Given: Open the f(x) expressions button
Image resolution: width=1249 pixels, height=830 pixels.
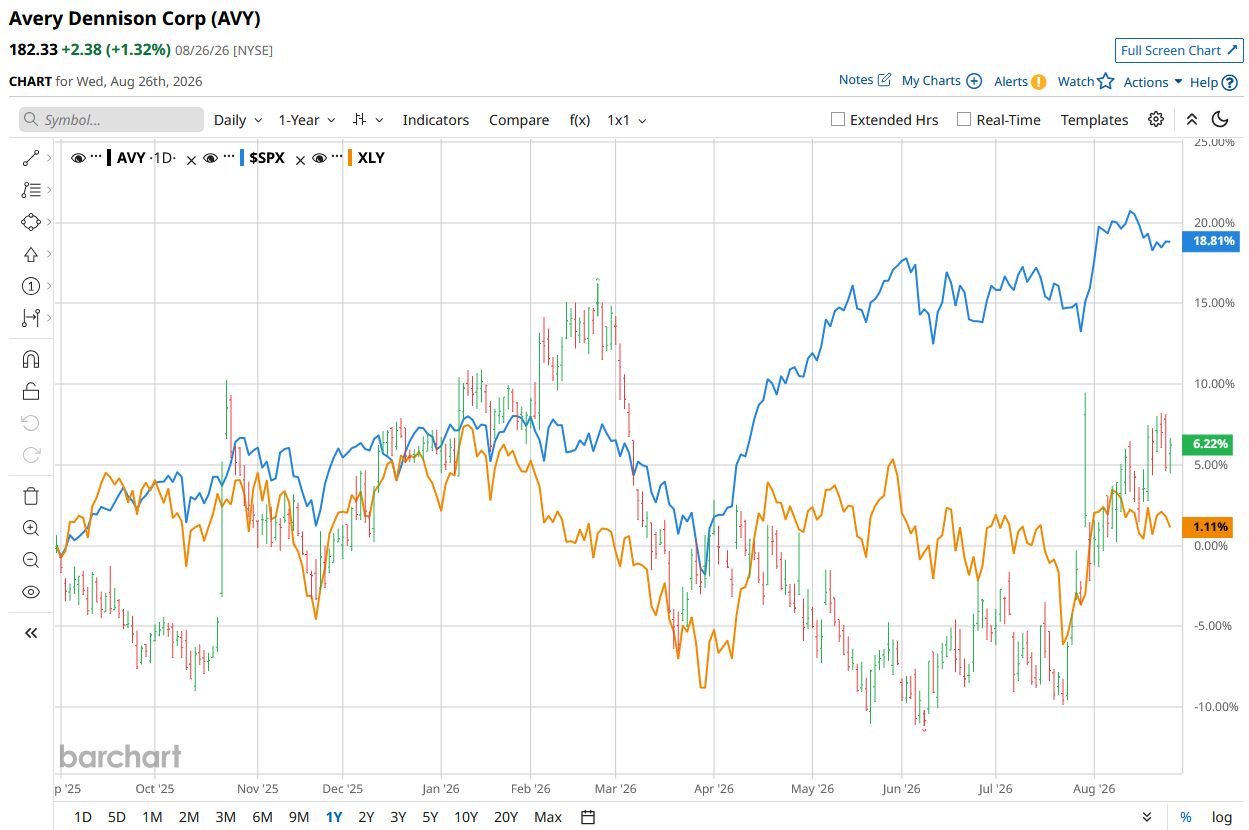Looking at the screenshot, I should [580, 119].
